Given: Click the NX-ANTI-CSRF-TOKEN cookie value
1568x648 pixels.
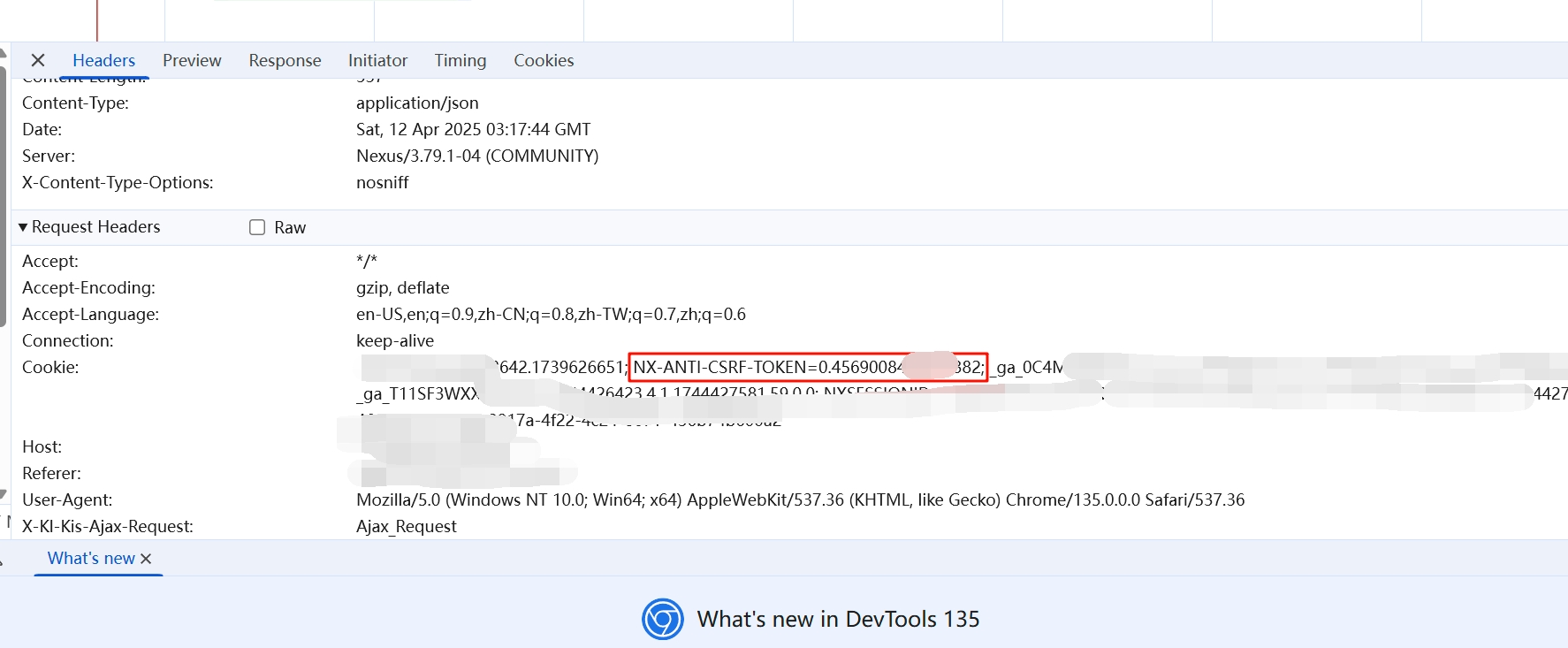Looking at the screenshot, I should coord(807,367).
